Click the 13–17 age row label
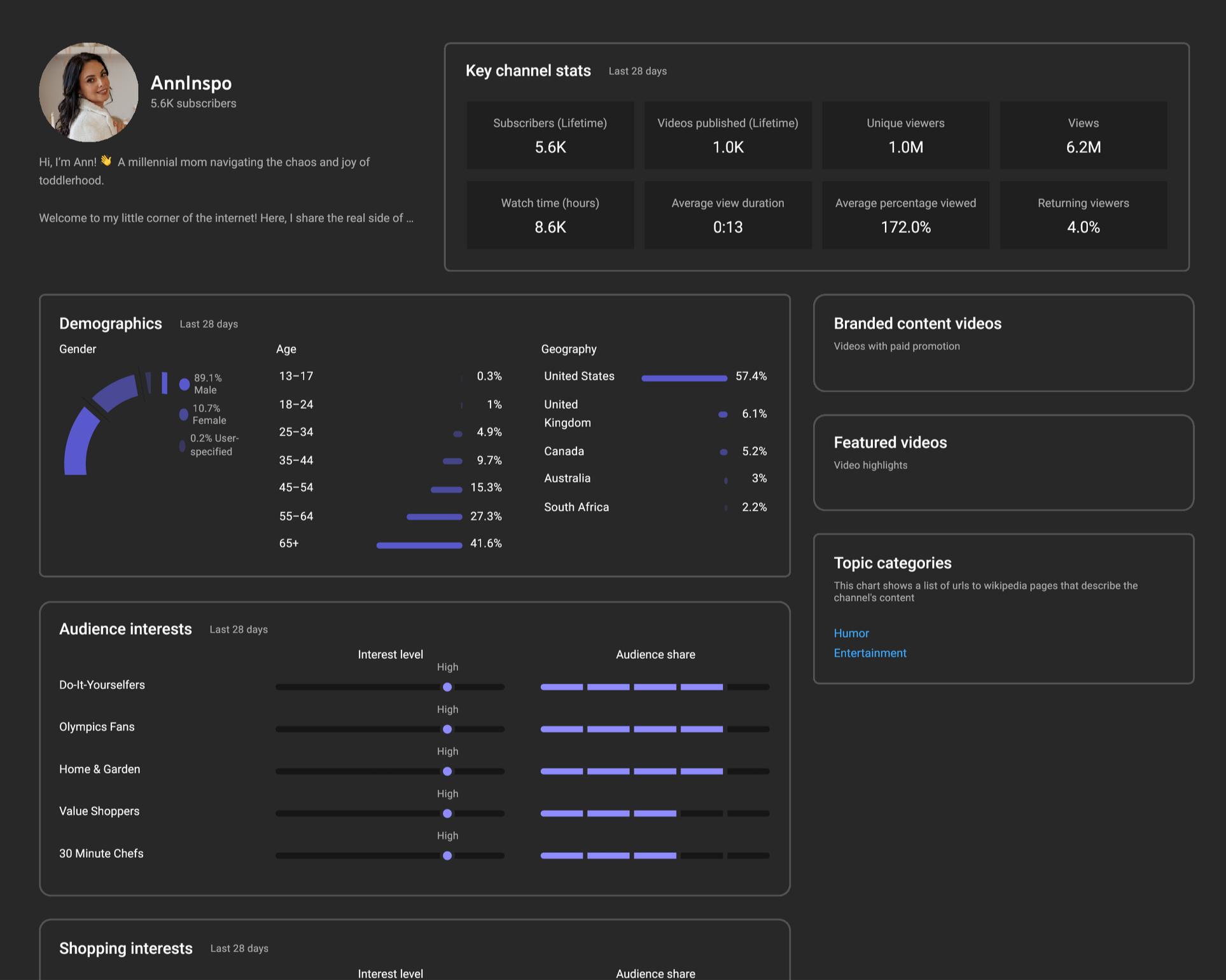 click(296, 376)
